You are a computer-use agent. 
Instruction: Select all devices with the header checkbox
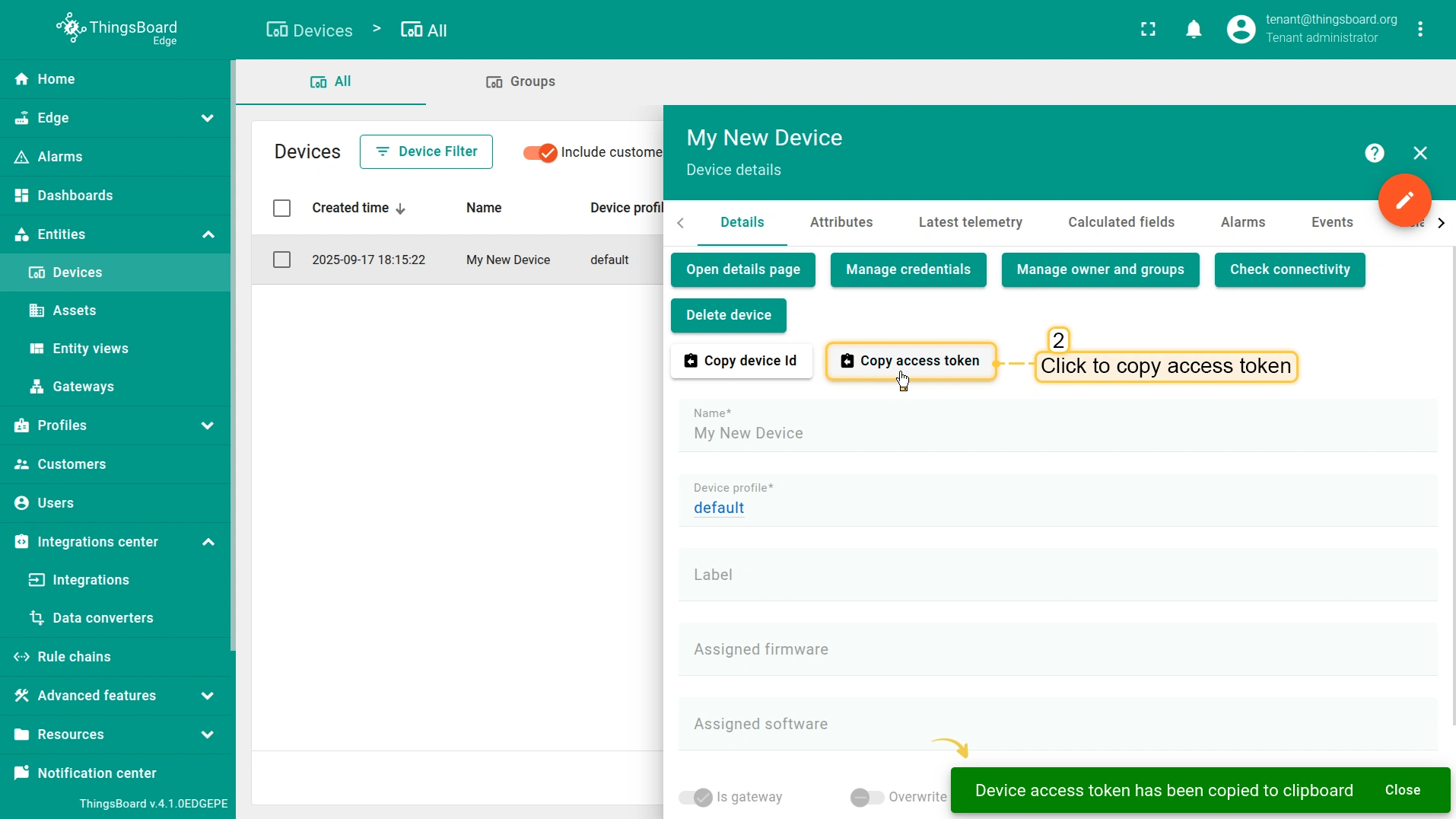[x=281, y=208]
